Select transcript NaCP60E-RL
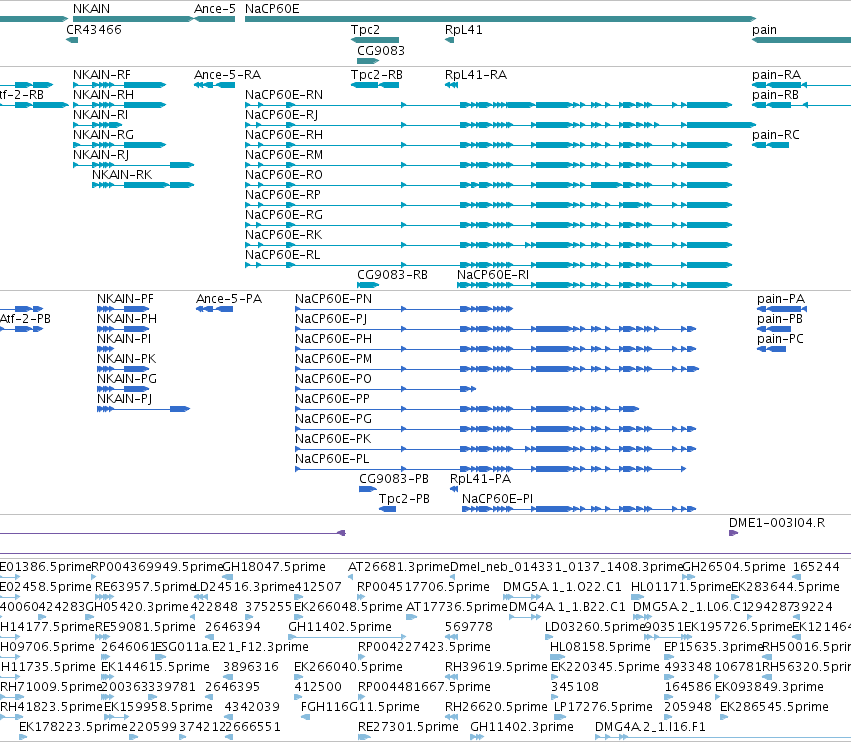Viewport: 851px width, 742px height. click(282, 255)
